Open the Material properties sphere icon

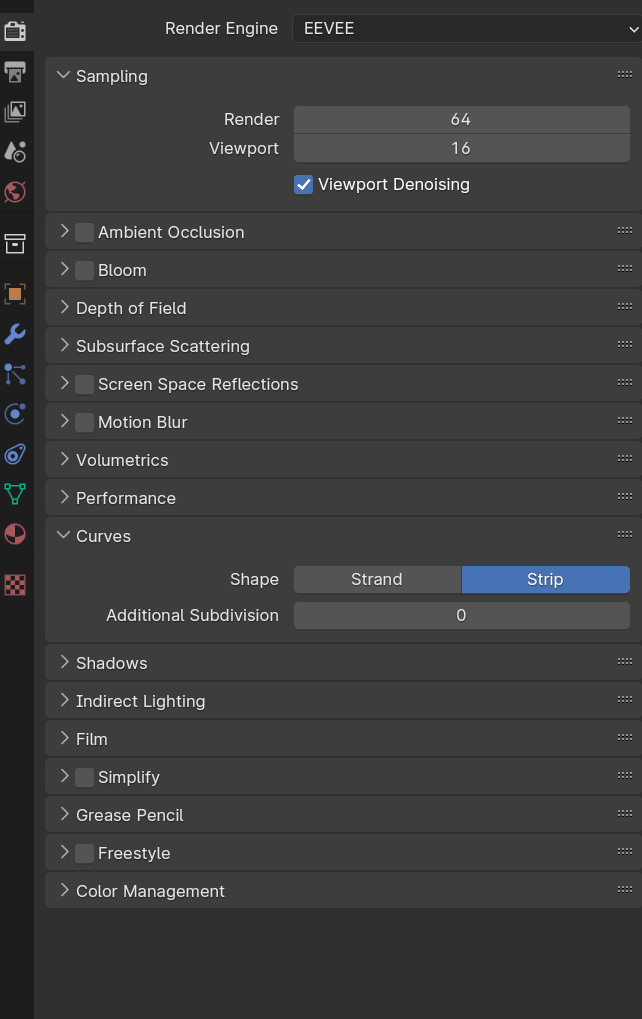click(15, 533)
